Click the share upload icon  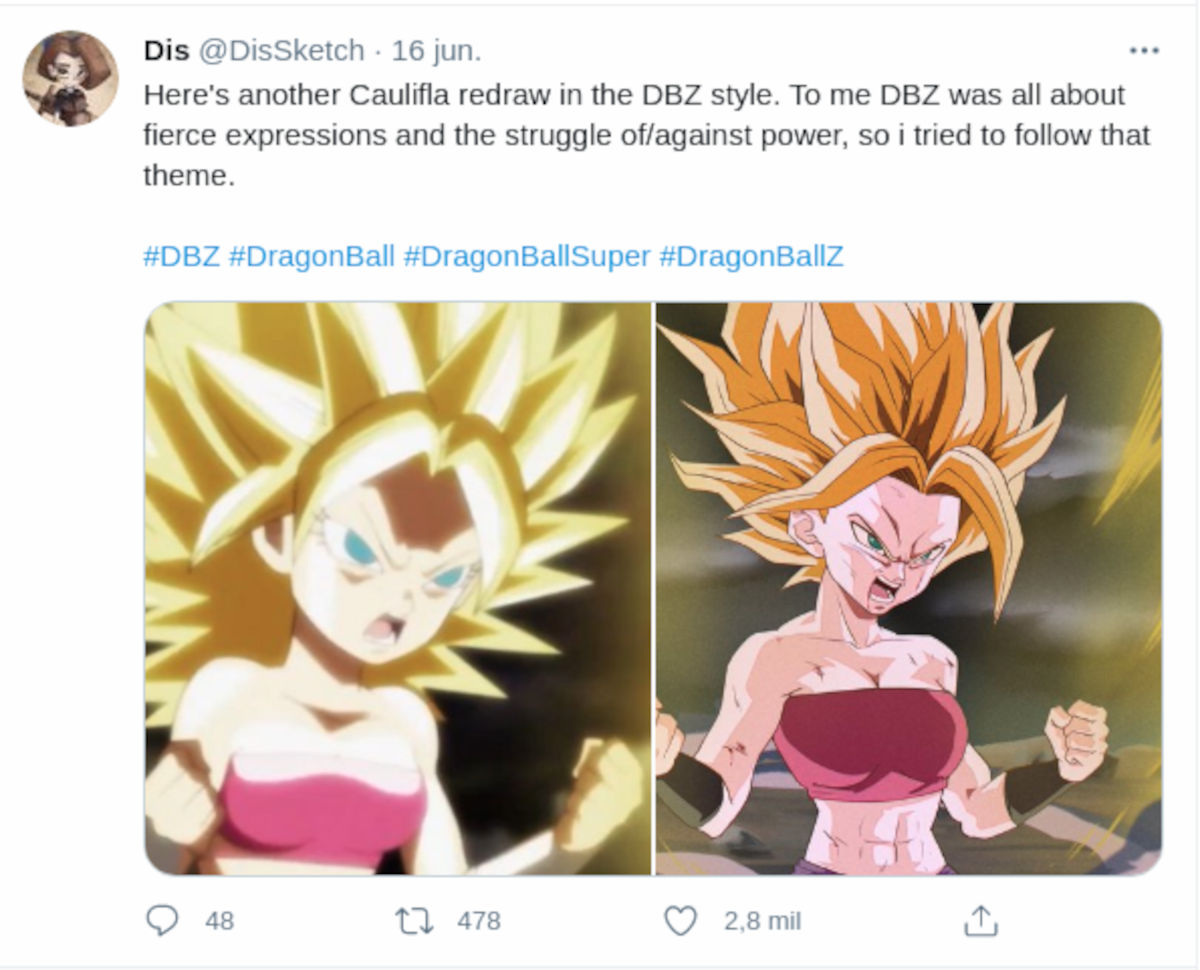[x=980, y=920]
